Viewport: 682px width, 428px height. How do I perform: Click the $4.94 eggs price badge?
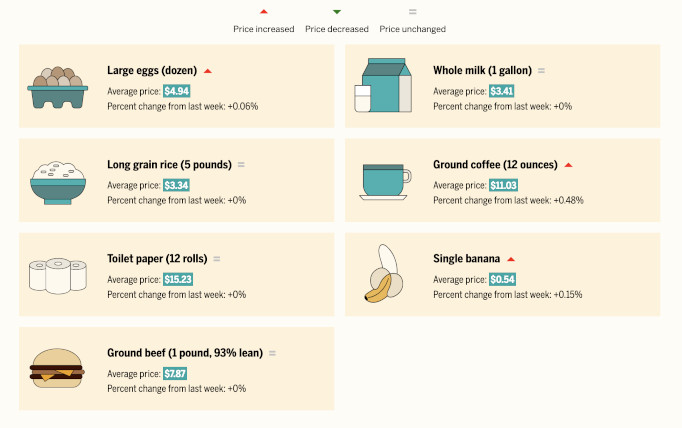pyautogui.click(x=177, y=91)
